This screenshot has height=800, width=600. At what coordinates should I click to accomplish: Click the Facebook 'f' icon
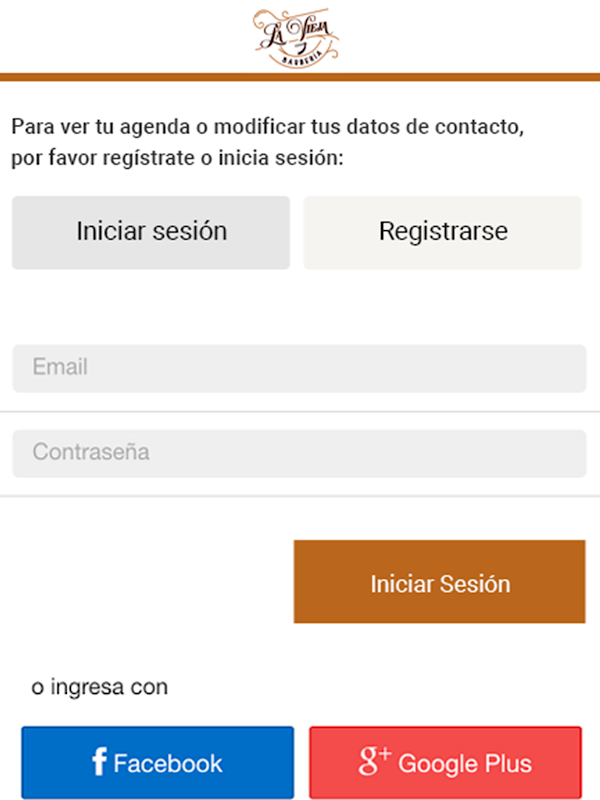point(99,763)
